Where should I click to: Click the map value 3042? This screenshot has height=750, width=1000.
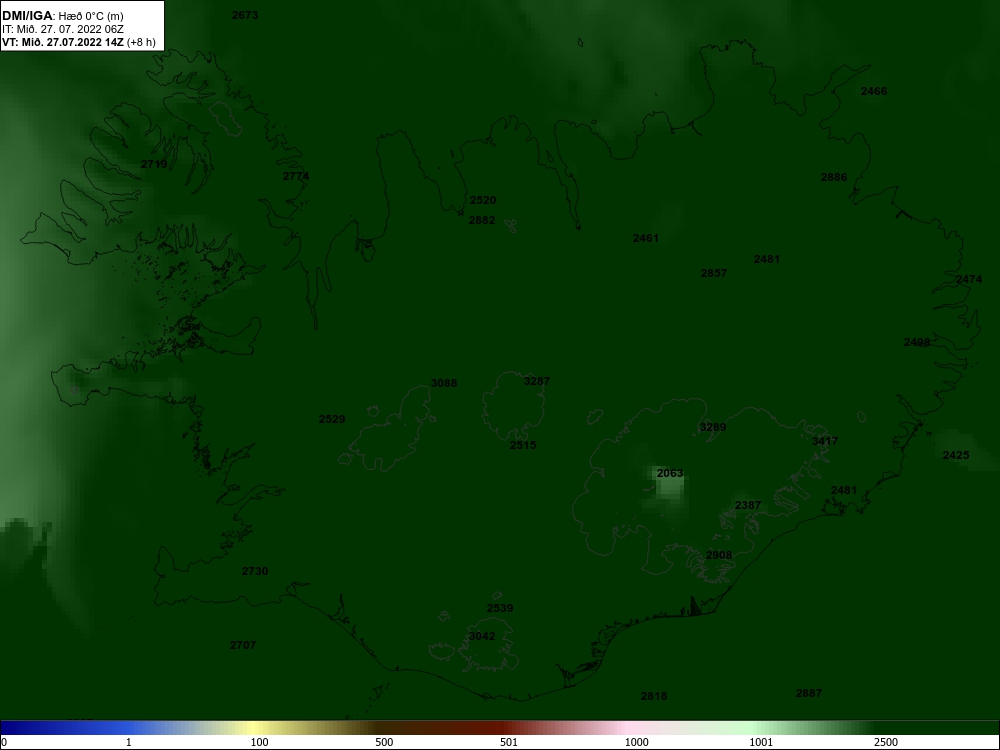tap(482, 636)
